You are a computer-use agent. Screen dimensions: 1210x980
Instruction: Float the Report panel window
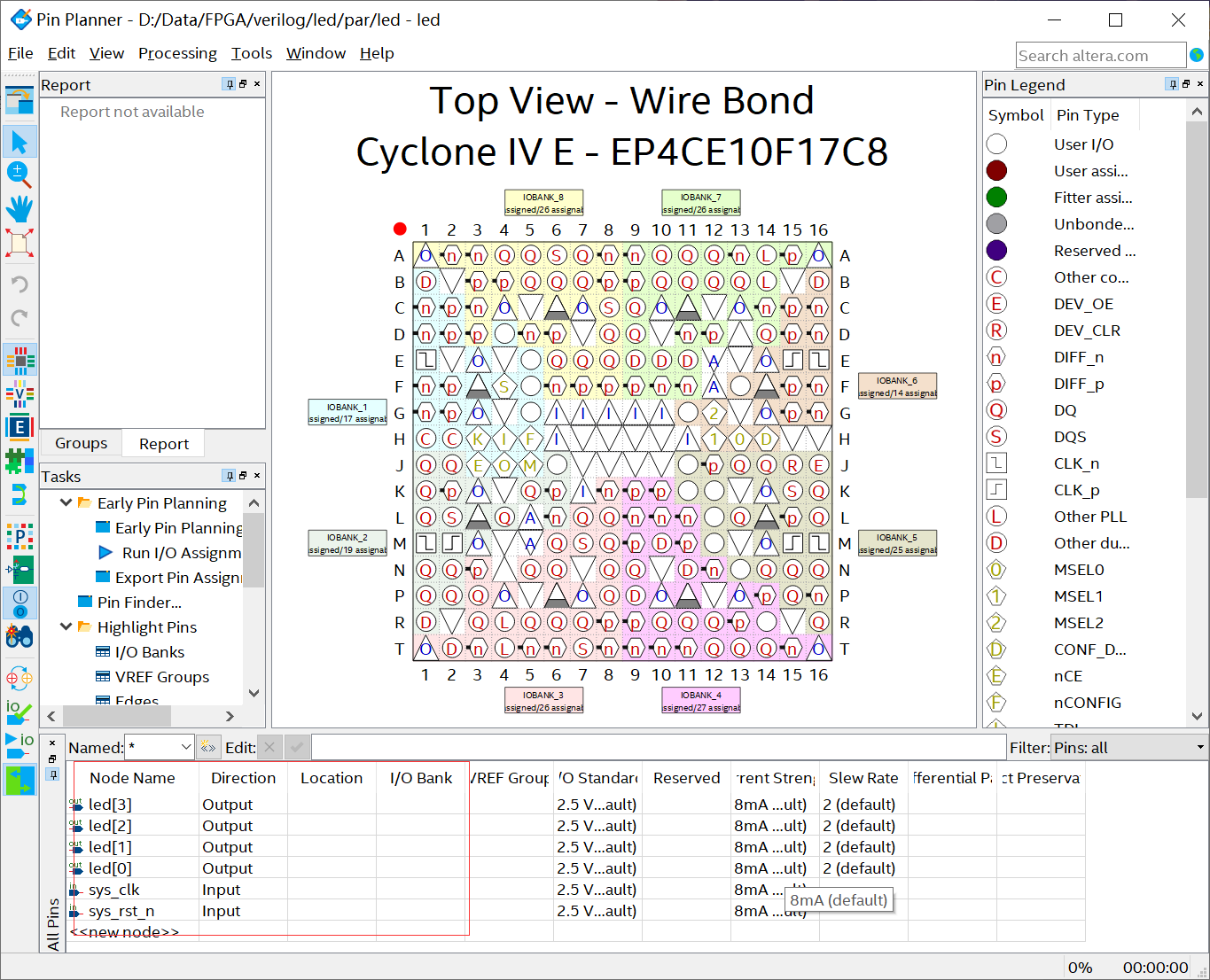pos(243,84)
